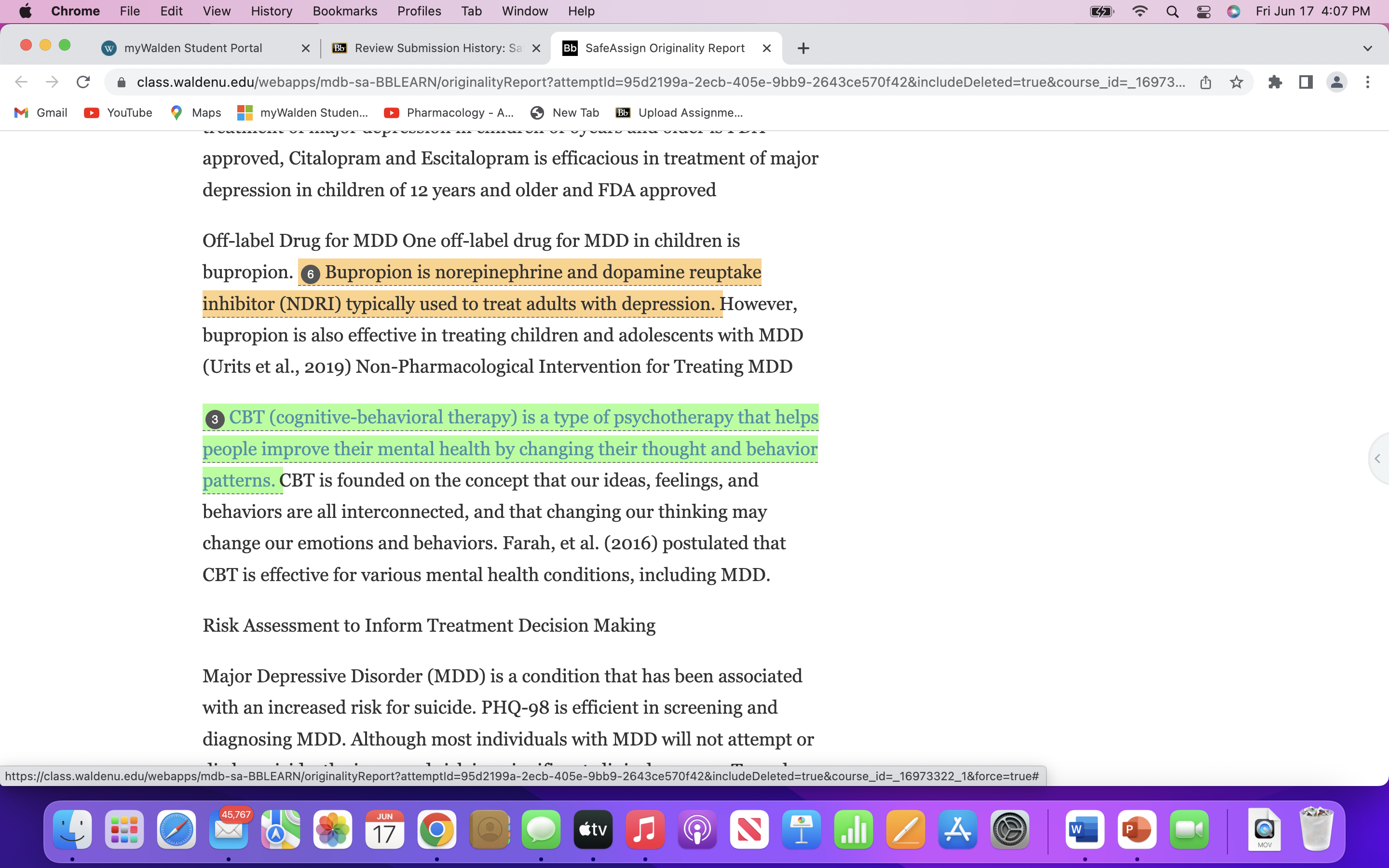Open Apple TV from the Dock

(593, 829)
